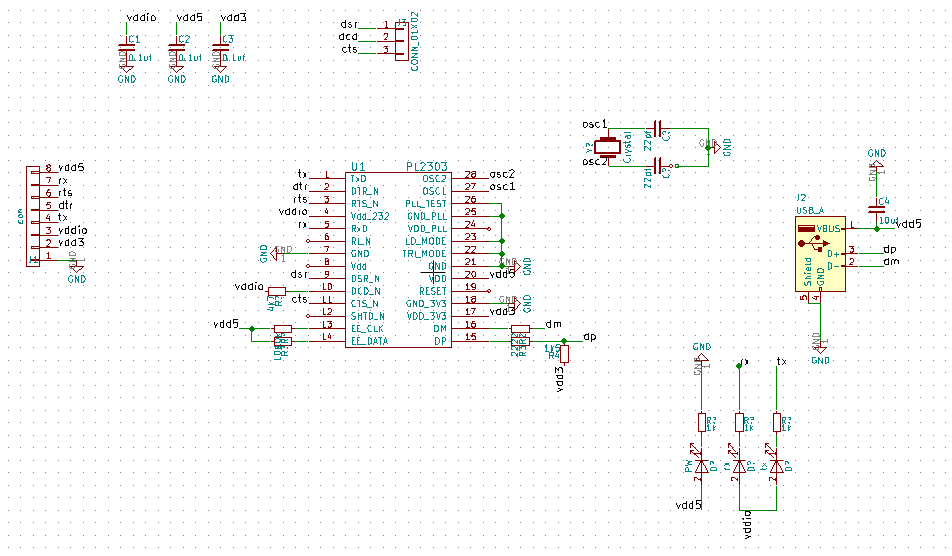
Task: Select the U1 reference label
Action: pyautogui.click(x=358, y=166)
